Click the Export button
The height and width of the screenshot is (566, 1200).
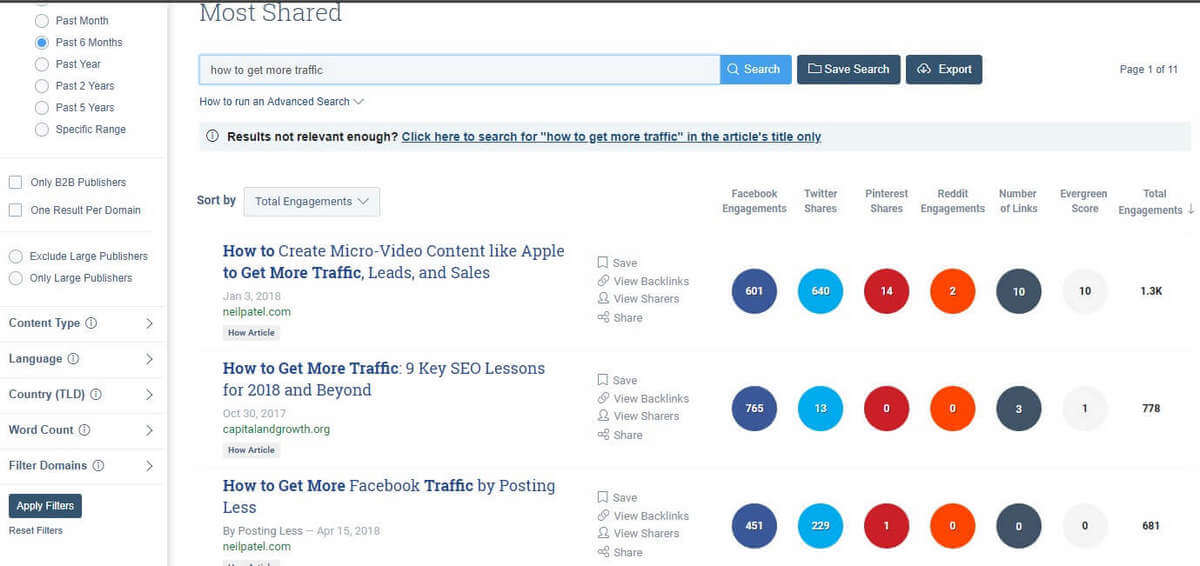pos(944,70)
